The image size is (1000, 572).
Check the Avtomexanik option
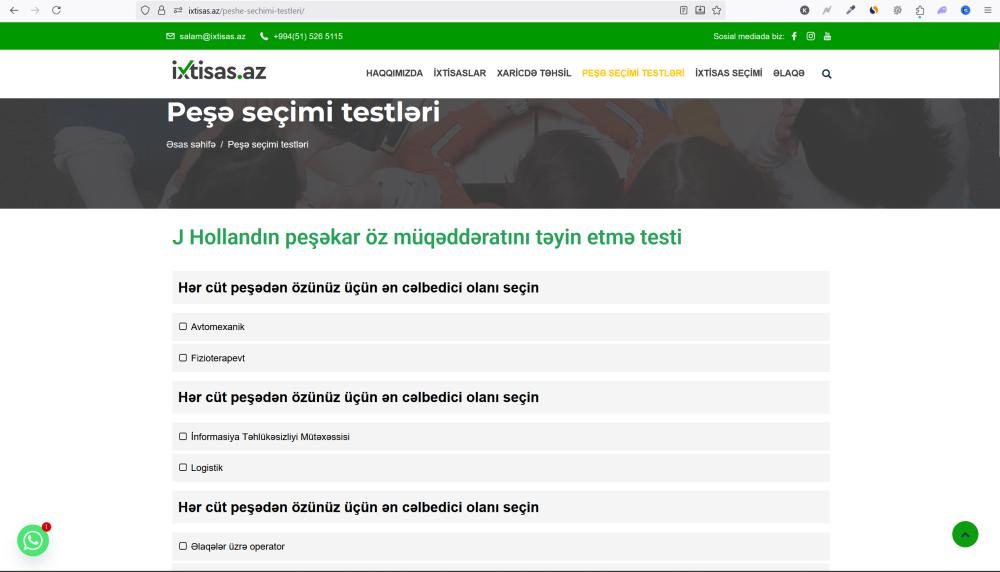click(183, 327)
